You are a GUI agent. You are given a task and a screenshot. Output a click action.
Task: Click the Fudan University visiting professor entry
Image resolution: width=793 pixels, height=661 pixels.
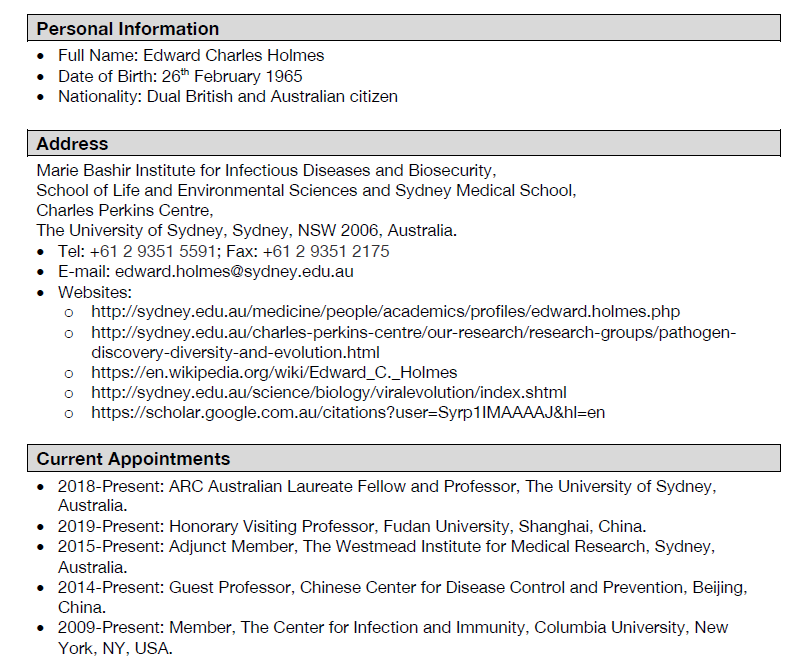[x=351, y=526]
